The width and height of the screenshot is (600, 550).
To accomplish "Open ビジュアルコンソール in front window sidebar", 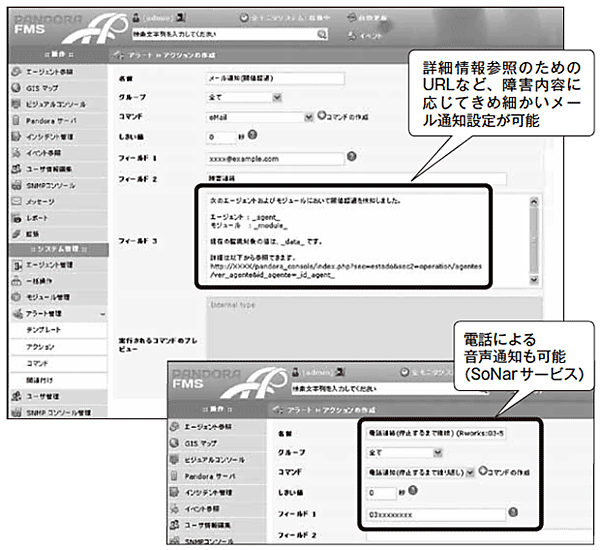I will pyautogui.click(x=215, y=460).
